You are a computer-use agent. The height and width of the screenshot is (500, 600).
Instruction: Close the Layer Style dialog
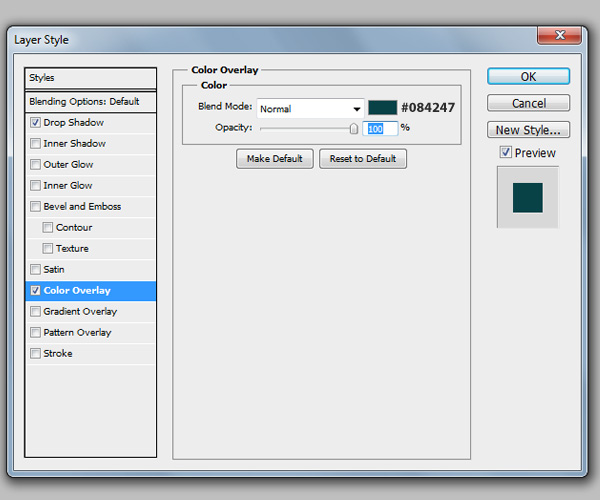560,36
